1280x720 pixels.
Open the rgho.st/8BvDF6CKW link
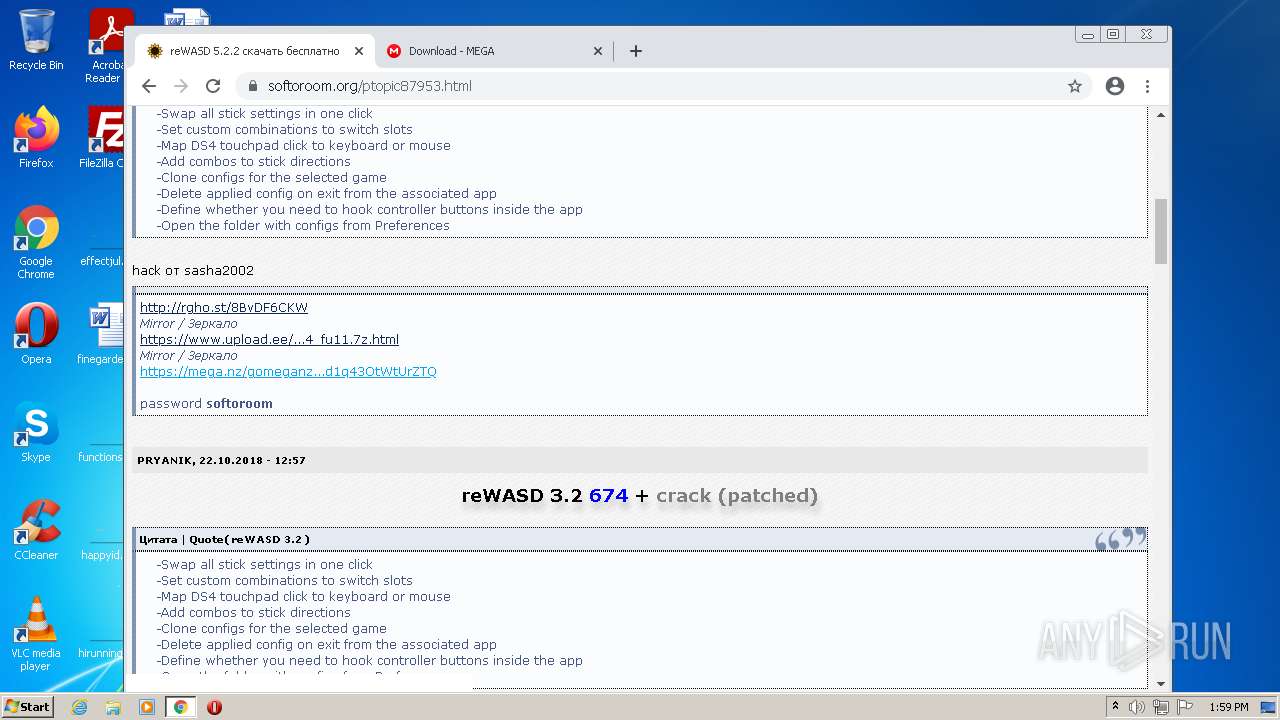(224, 307)
